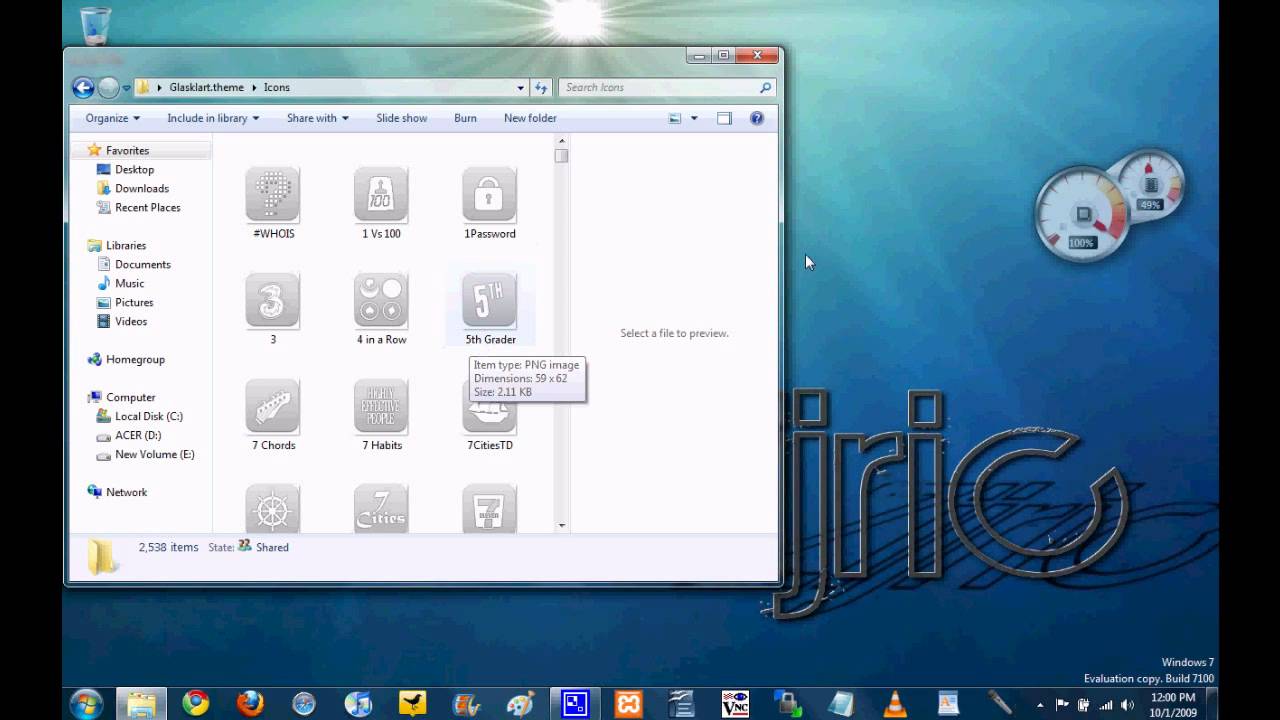
Task: Click into the Search Icons field
Action: 660,88
